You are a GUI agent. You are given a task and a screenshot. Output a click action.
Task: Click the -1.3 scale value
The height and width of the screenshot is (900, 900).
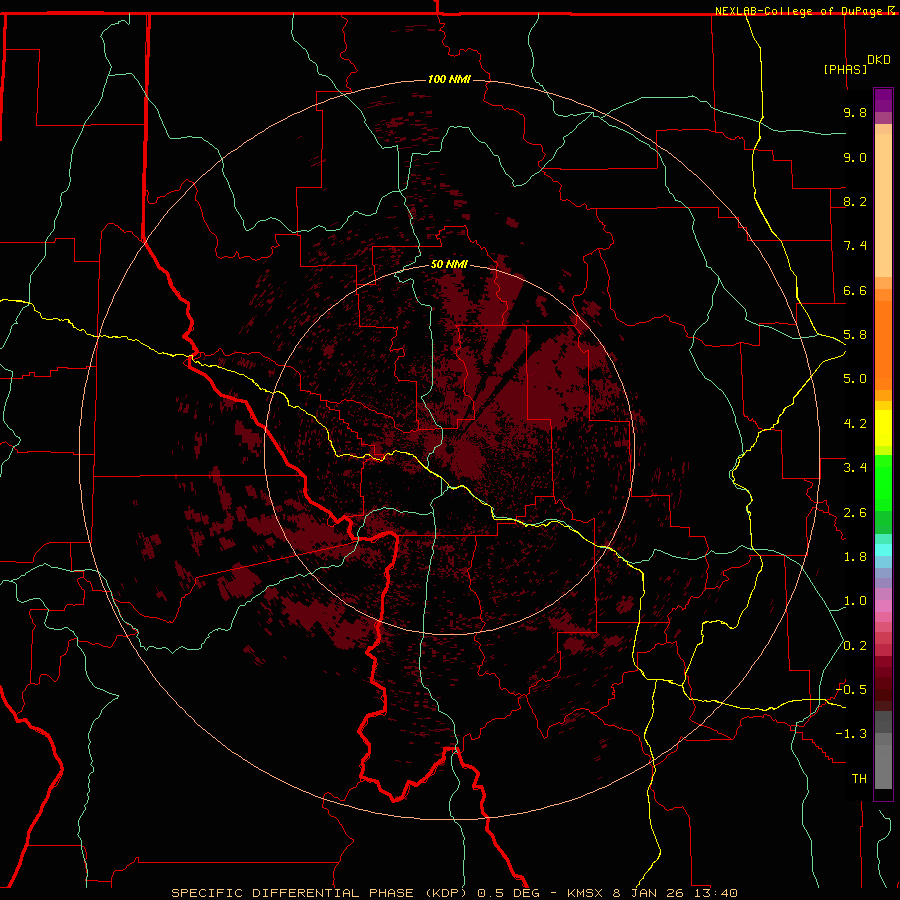[851, 734]
